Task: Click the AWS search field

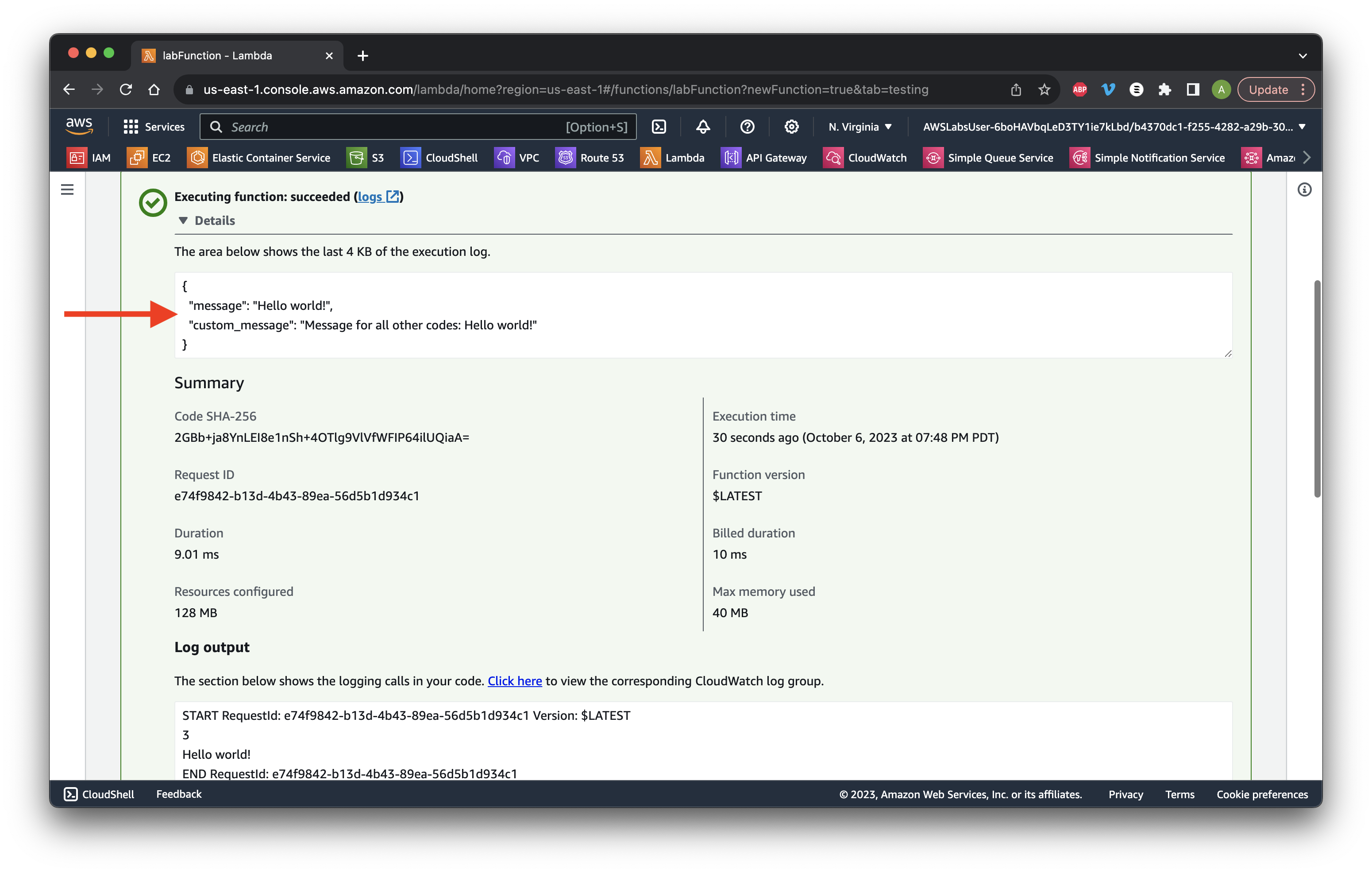Action: coord(418,127)
